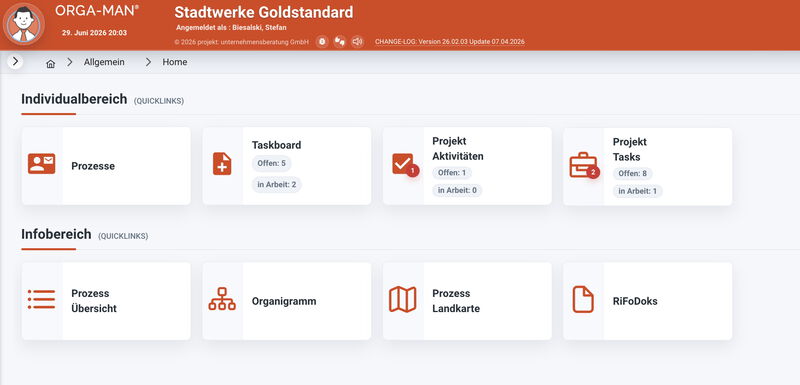800x385 pixels.
Task: Click the ORGA-MAN avatar logo
Action: click(x=23, y=24)
